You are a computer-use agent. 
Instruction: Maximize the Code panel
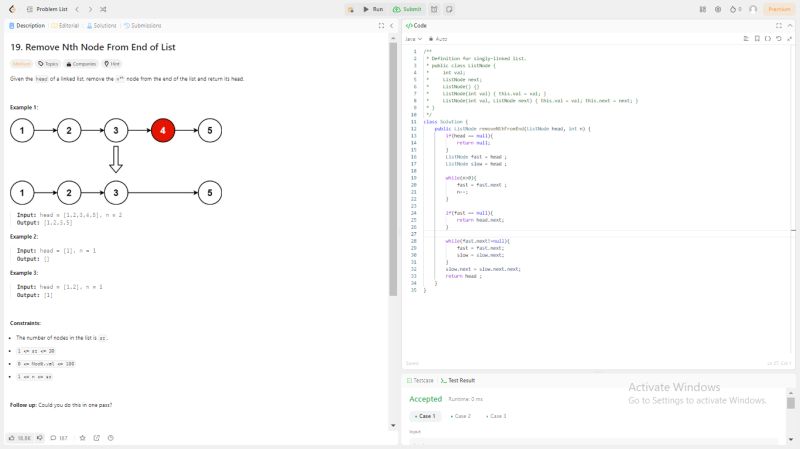[779, 26]
